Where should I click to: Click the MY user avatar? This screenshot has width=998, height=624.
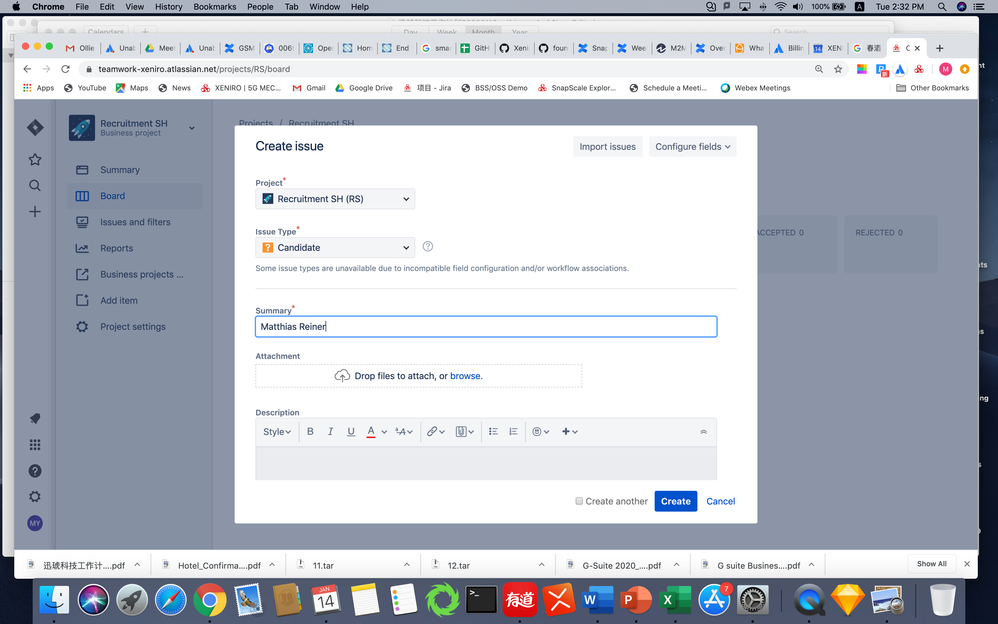pyautogui.click(x=35, y=523)
